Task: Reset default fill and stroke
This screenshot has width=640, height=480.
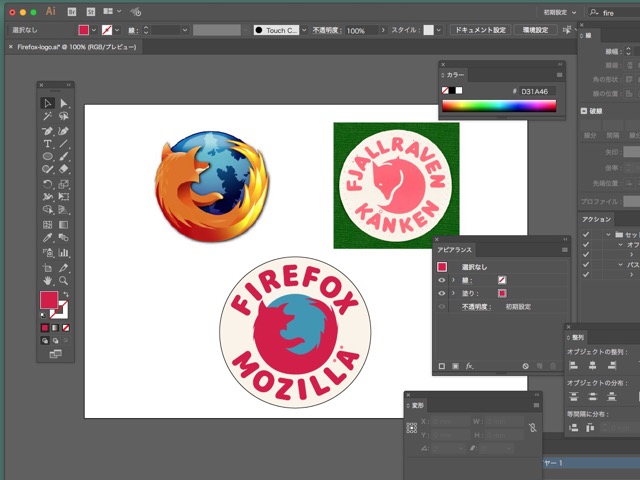Action: 43,316
